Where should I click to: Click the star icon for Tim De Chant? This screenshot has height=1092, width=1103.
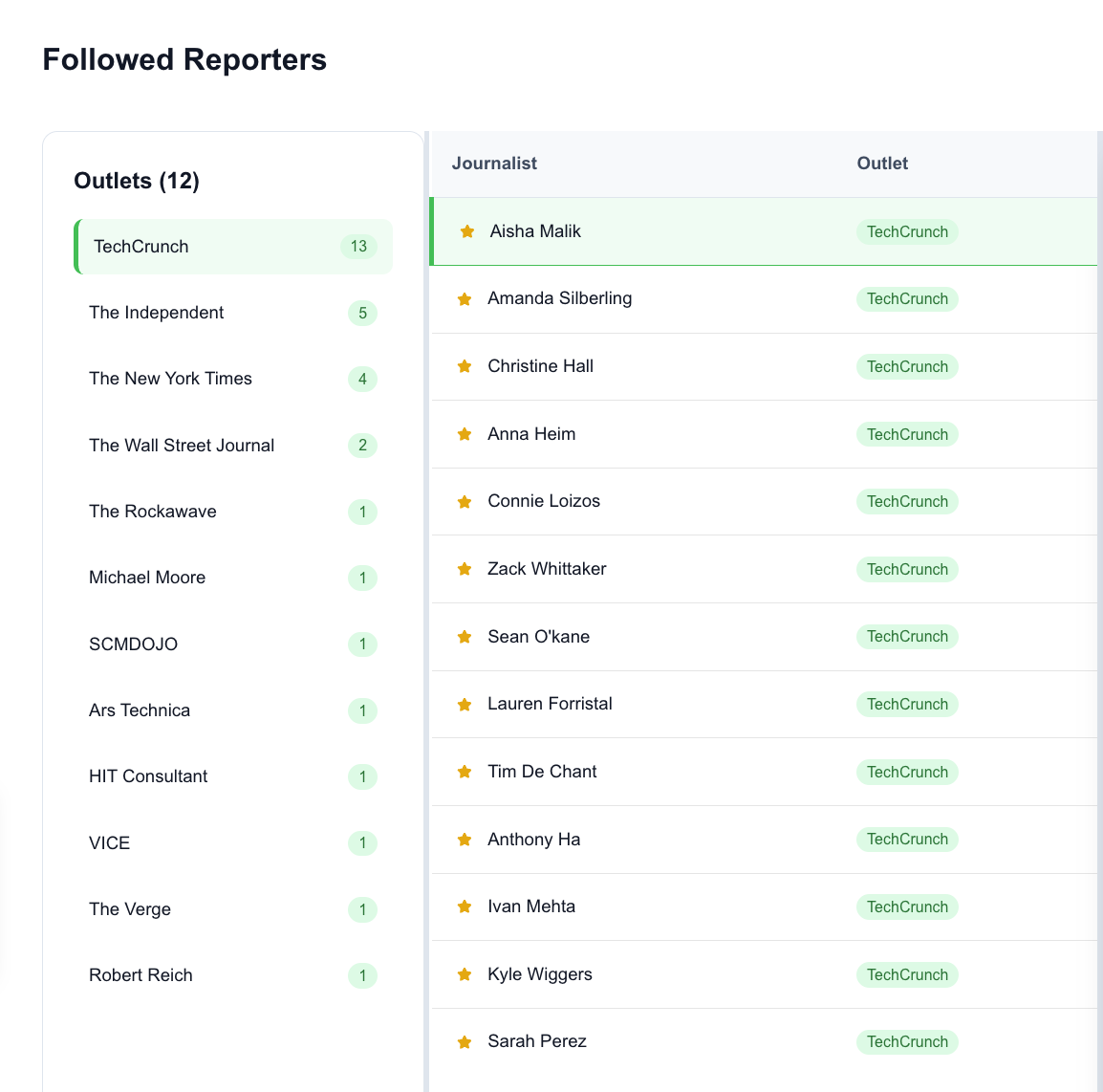pyautogui.click(x=465, y=772)
